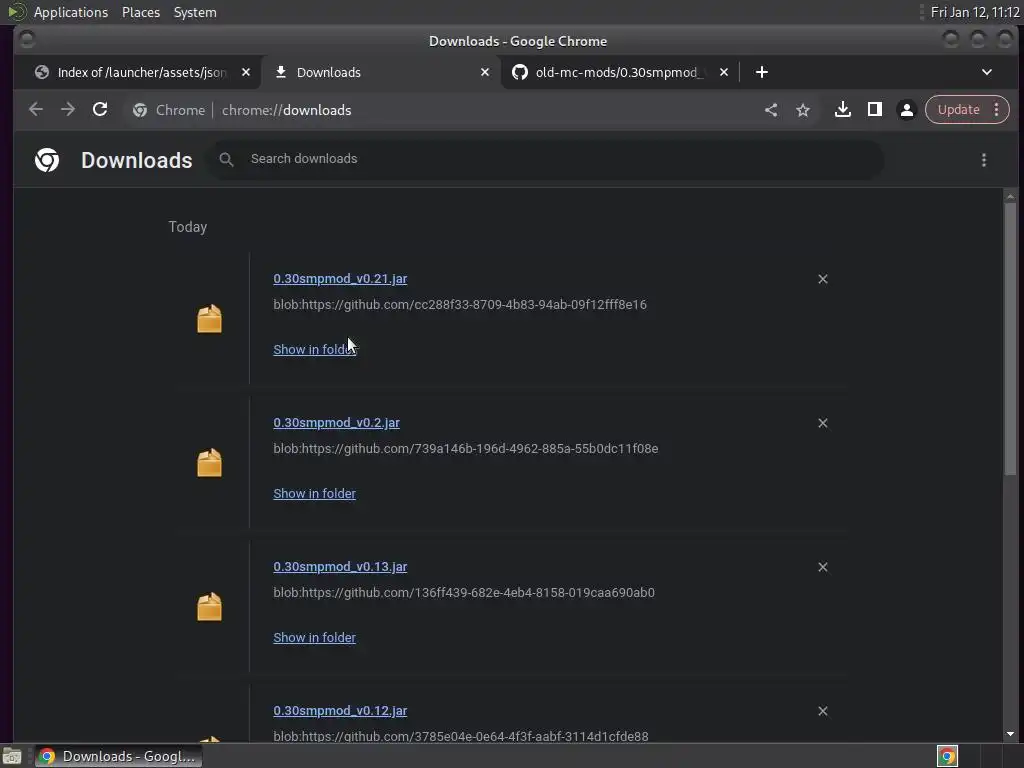Open 0.30smpmod_v0.12.jar file link
The width and height of the screenshot is (1024, 768).
point(340,711)
